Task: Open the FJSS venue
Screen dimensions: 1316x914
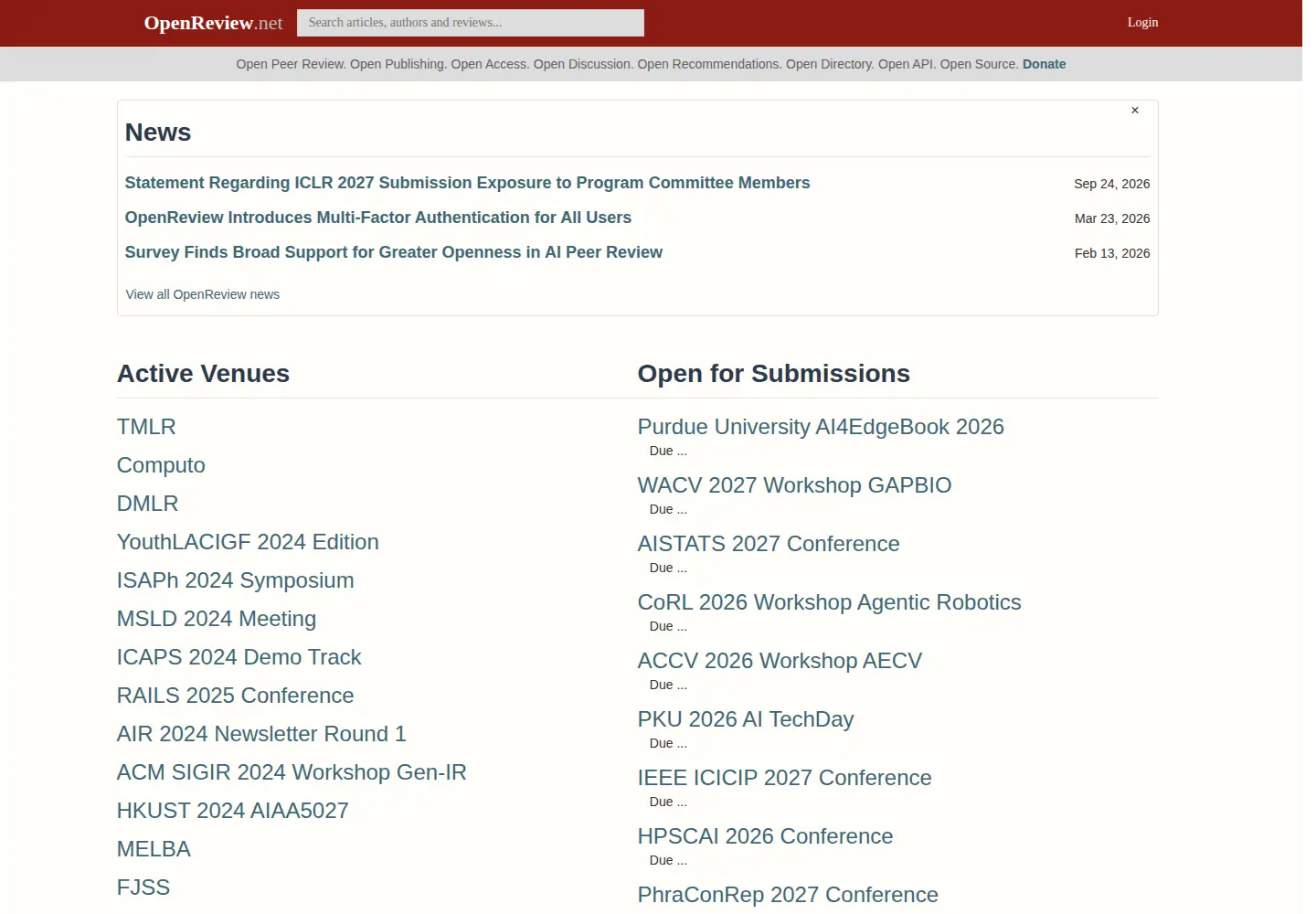Action: click(143, 887)
